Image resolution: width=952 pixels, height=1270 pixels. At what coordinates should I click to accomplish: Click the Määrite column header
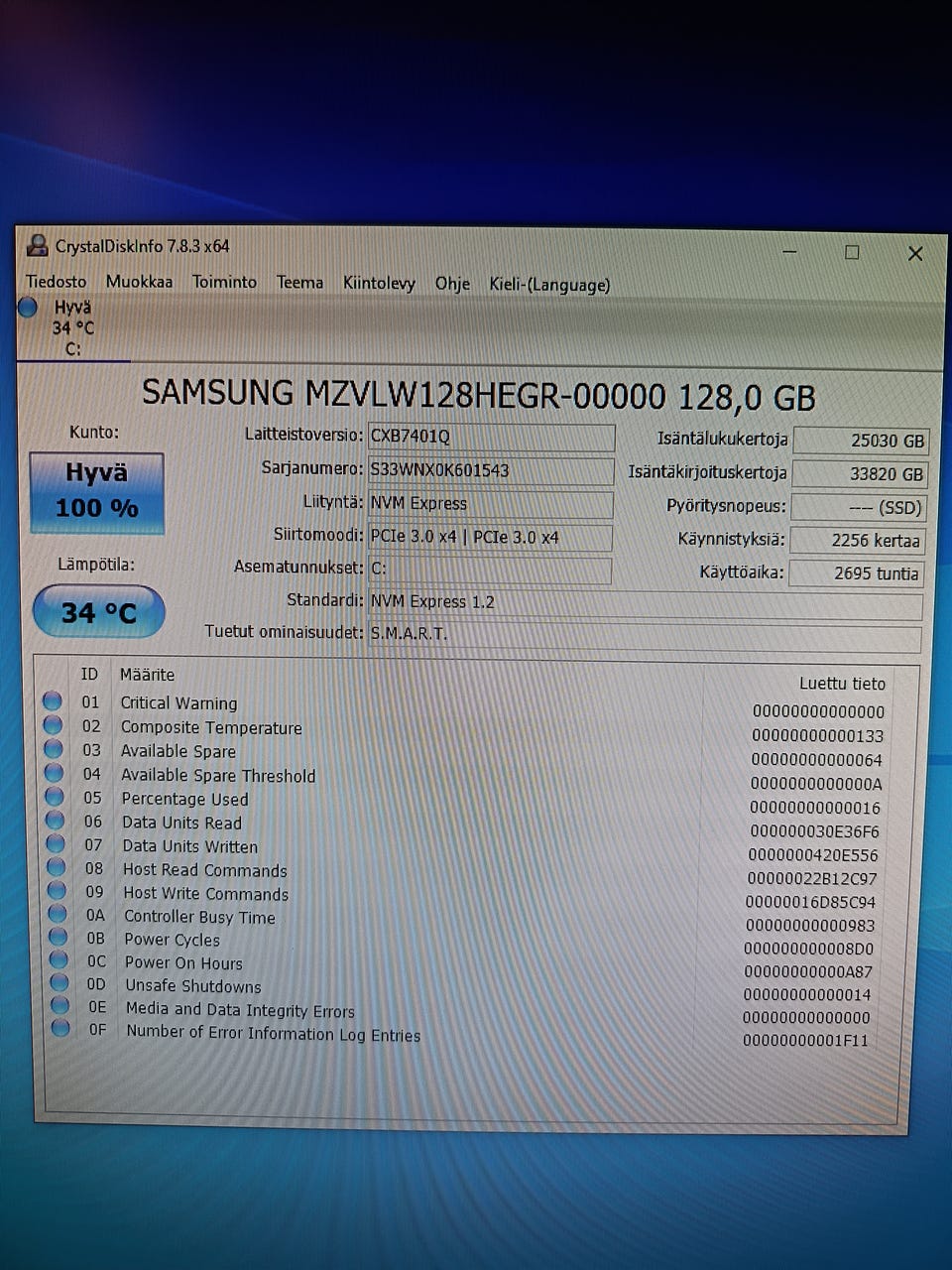pos(147,675)
